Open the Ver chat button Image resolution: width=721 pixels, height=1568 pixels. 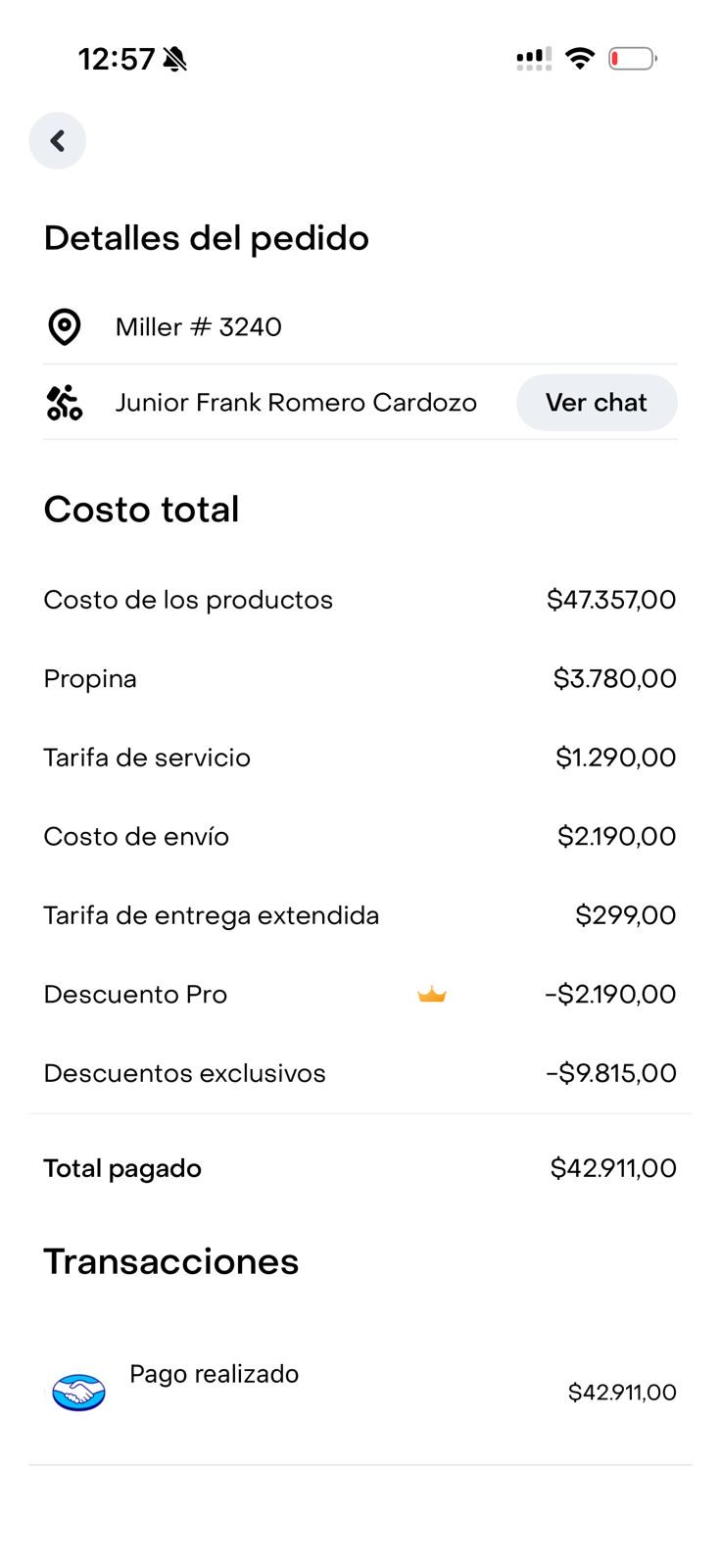[596, 403]
